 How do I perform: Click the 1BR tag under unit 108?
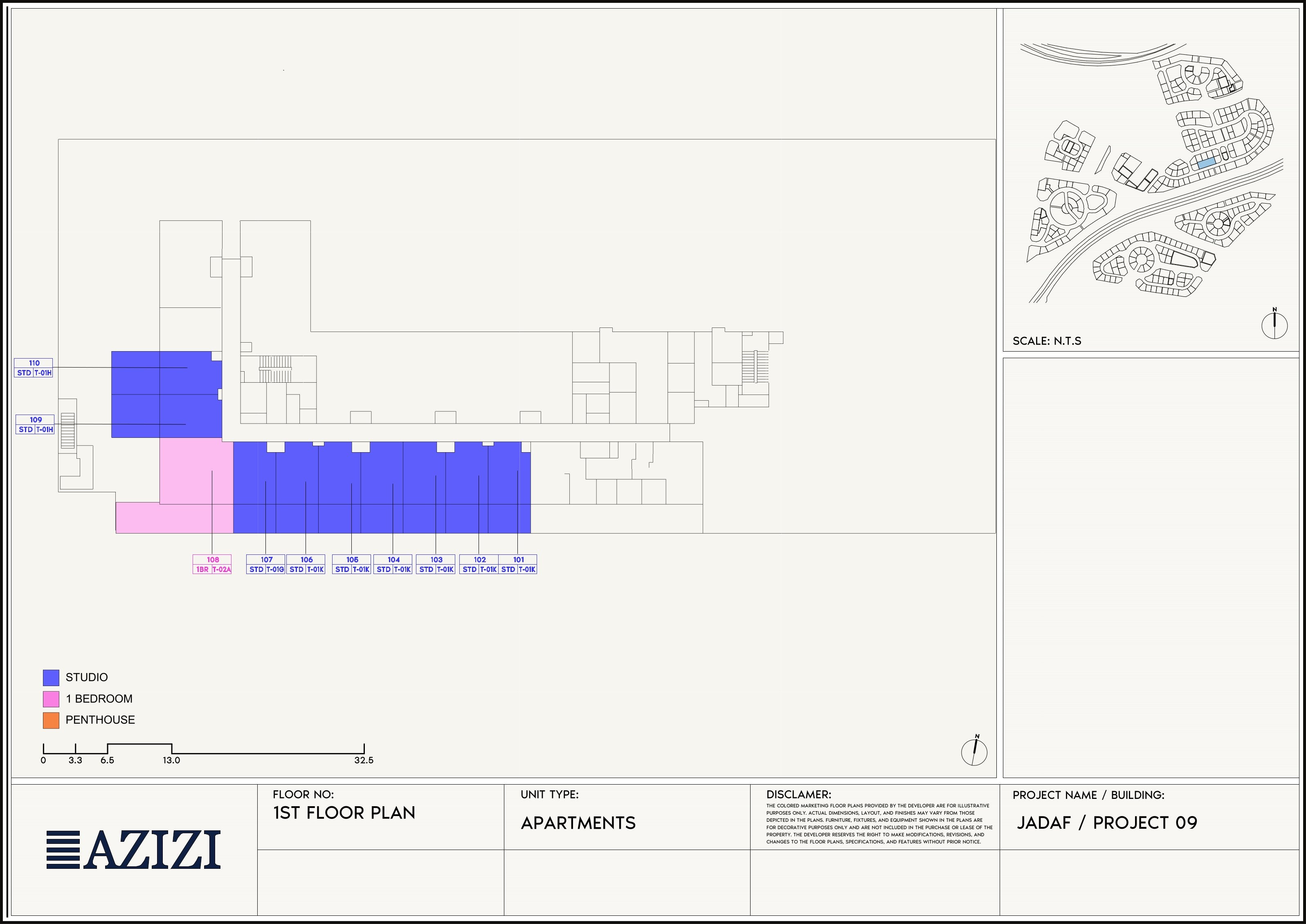point(202,570)
